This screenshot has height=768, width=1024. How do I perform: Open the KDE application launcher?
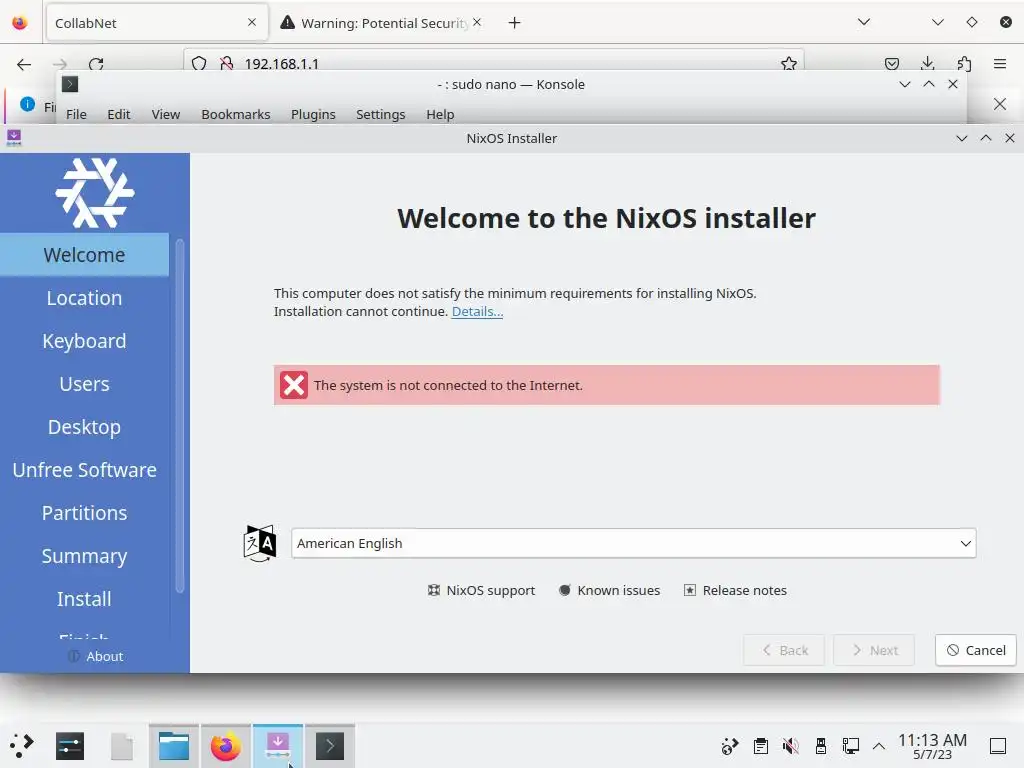22,745
